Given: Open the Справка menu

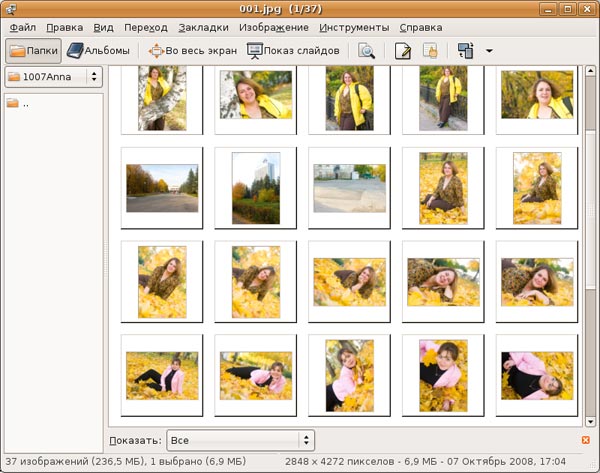Looking at the screenshot, I should pos(421,28).
